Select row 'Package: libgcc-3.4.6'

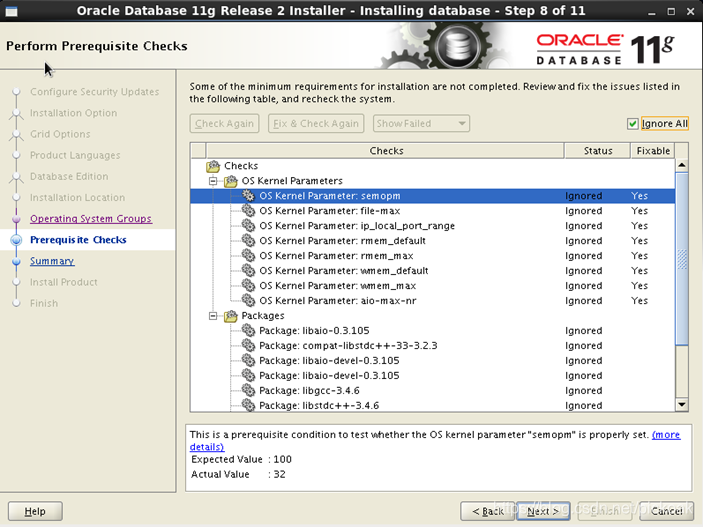click(433, 390)
